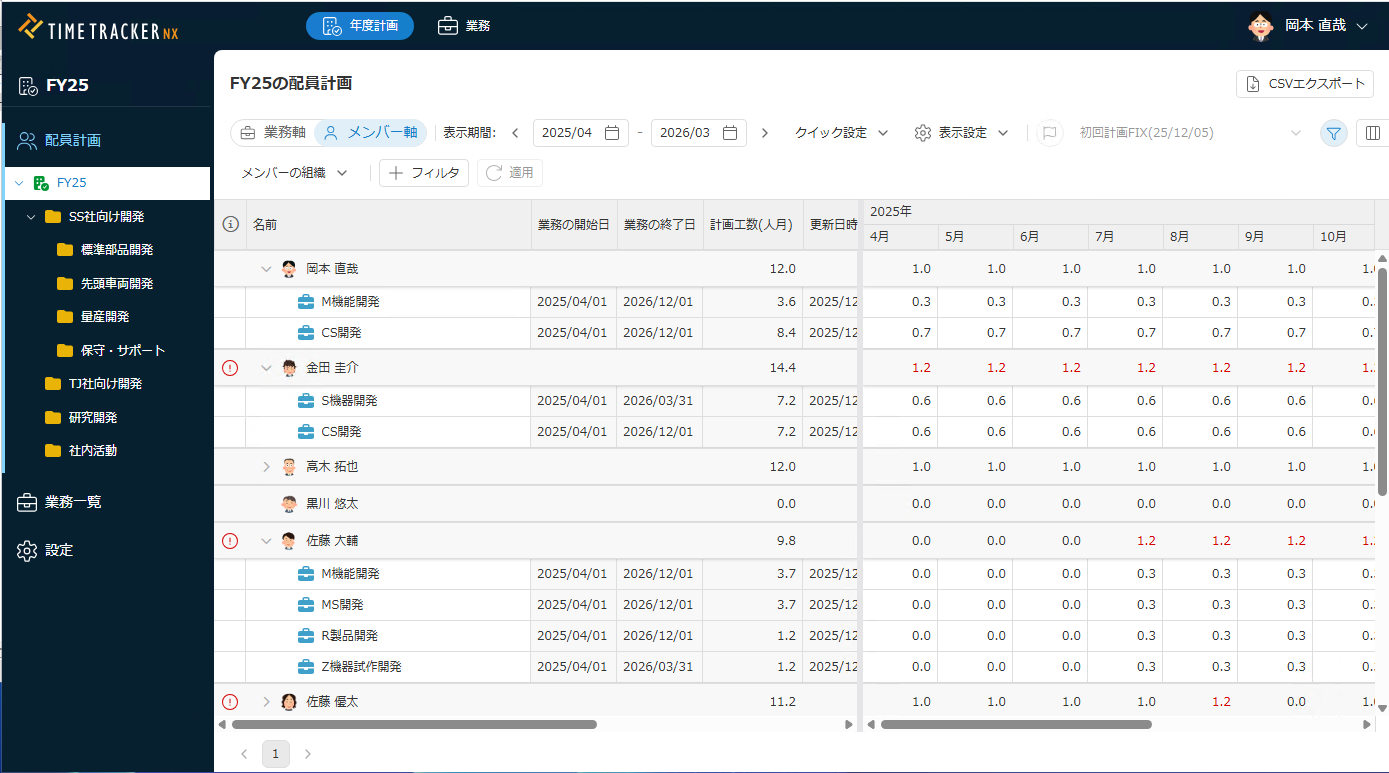Viewport: 1389px width, 773px height.
Task: Click the flag icon beside plan version
Action: click(1049, 133)
